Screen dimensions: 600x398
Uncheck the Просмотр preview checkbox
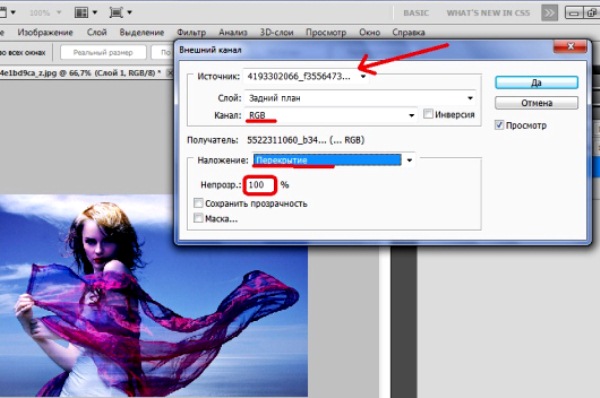click(x=499, y=125)
